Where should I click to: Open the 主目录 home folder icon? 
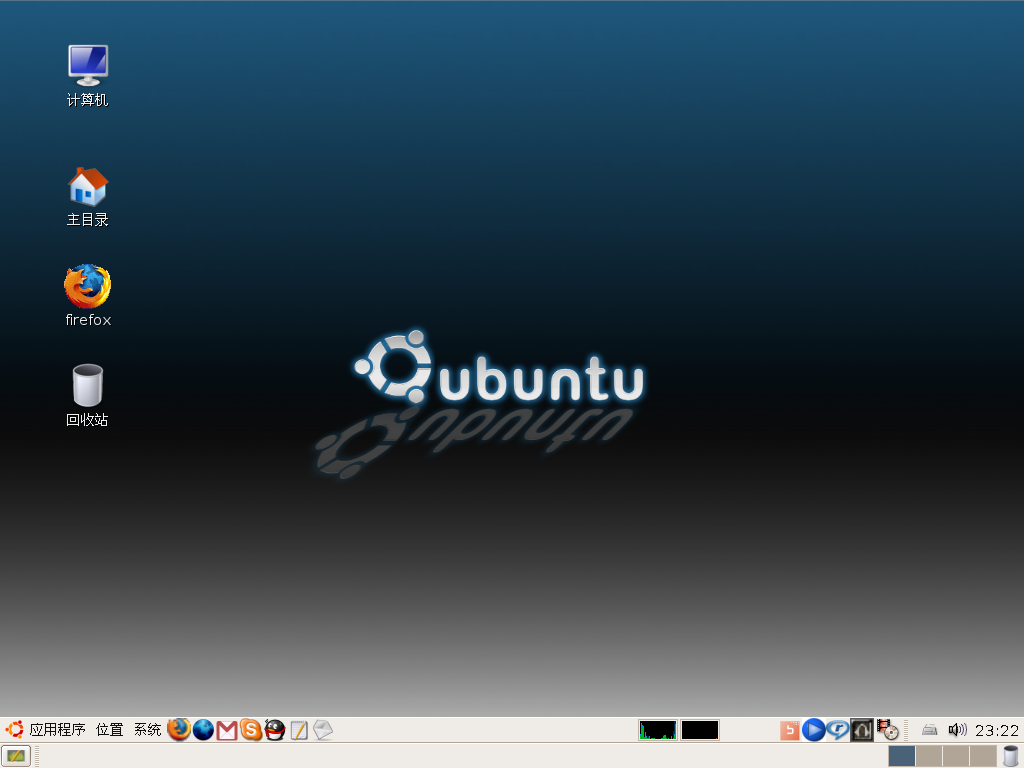88,197
